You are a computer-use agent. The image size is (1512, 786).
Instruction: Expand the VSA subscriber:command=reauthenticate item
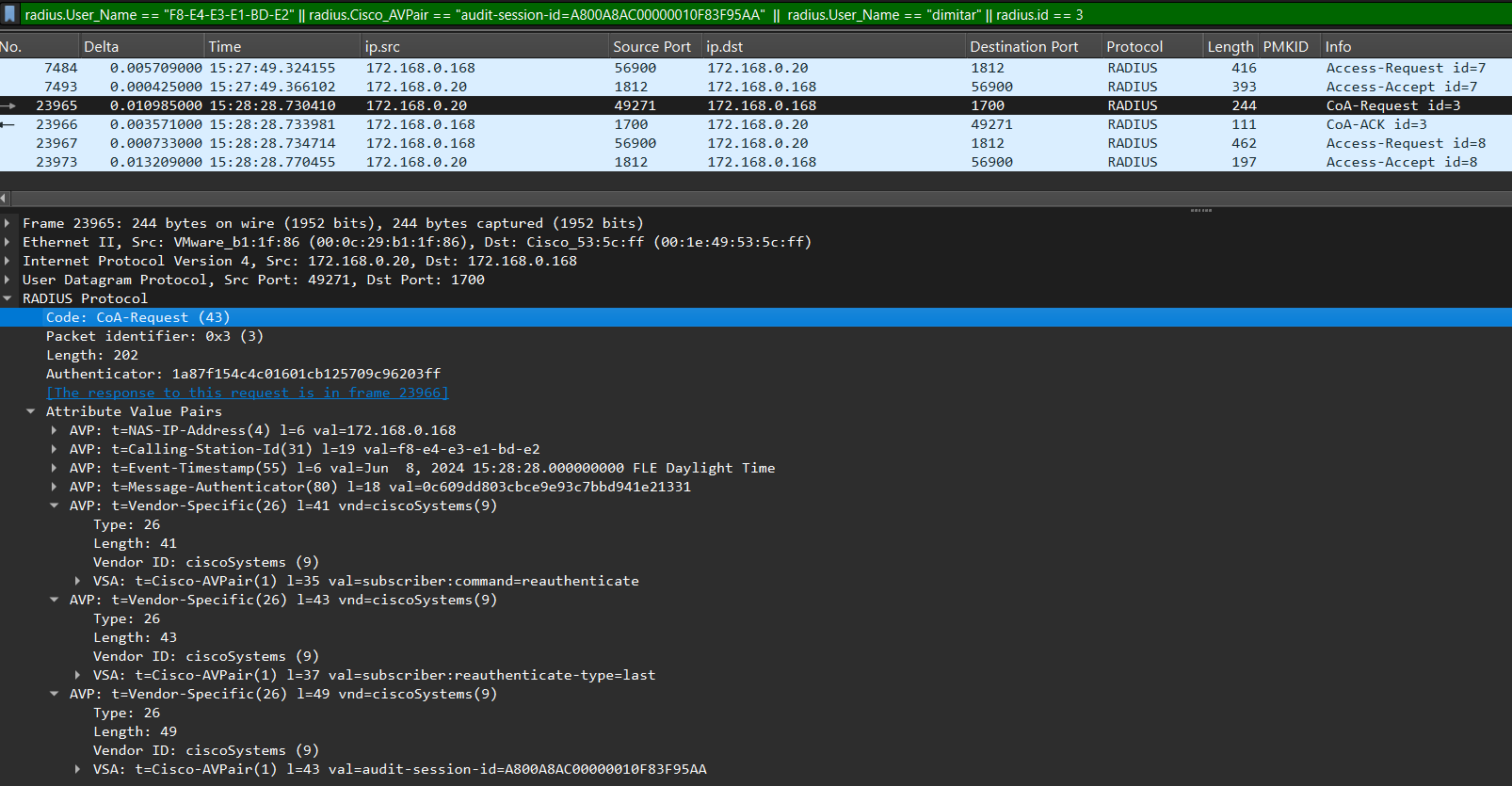tap(78, 581)
